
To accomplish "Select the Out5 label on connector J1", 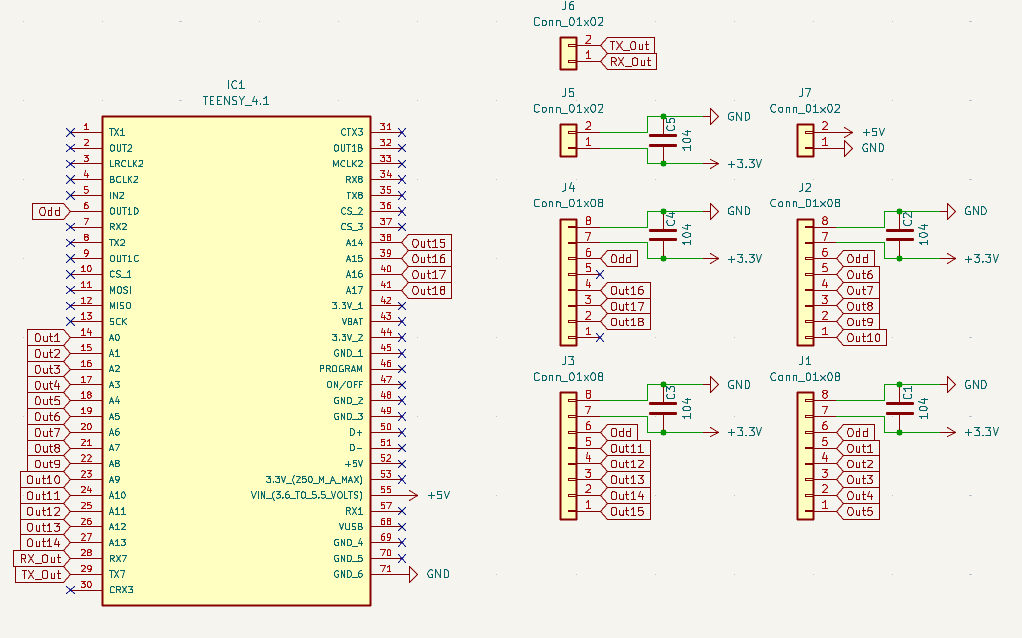I will (x=858, y=512).
